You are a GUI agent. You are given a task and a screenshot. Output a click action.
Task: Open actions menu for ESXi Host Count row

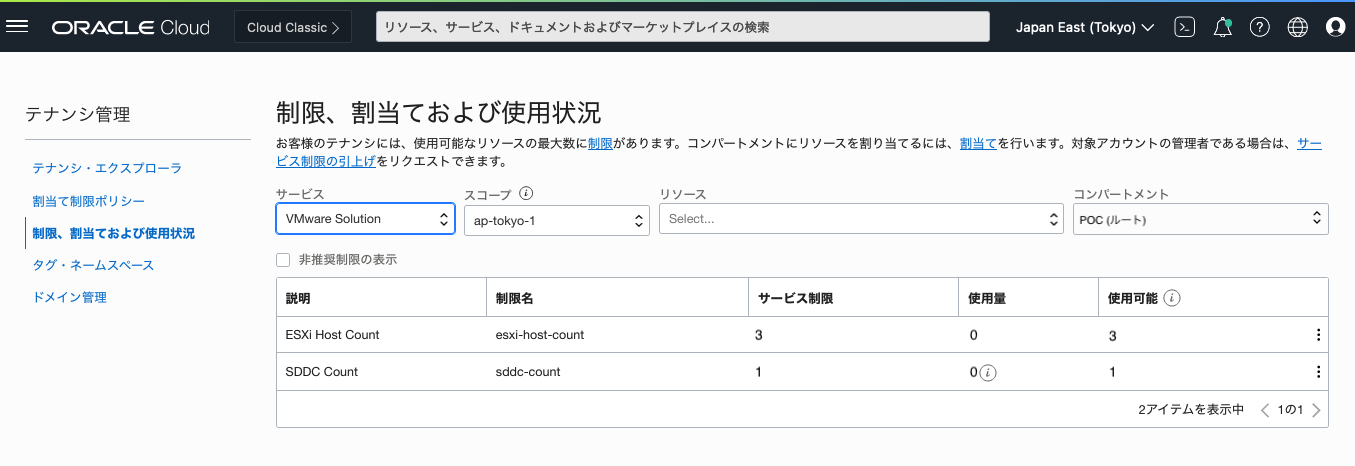pos(1318,335)
